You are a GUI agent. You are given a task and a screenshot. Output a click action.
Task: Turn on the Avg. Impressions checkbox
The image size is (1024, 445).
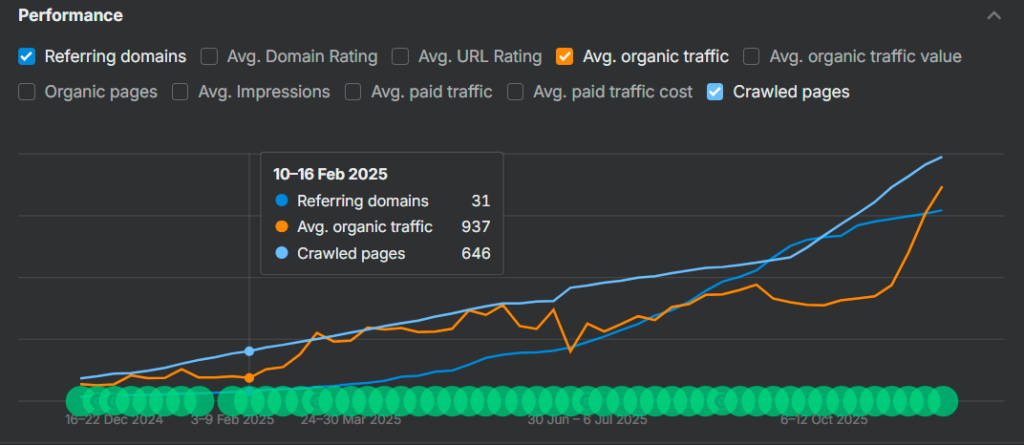(181, 92)
